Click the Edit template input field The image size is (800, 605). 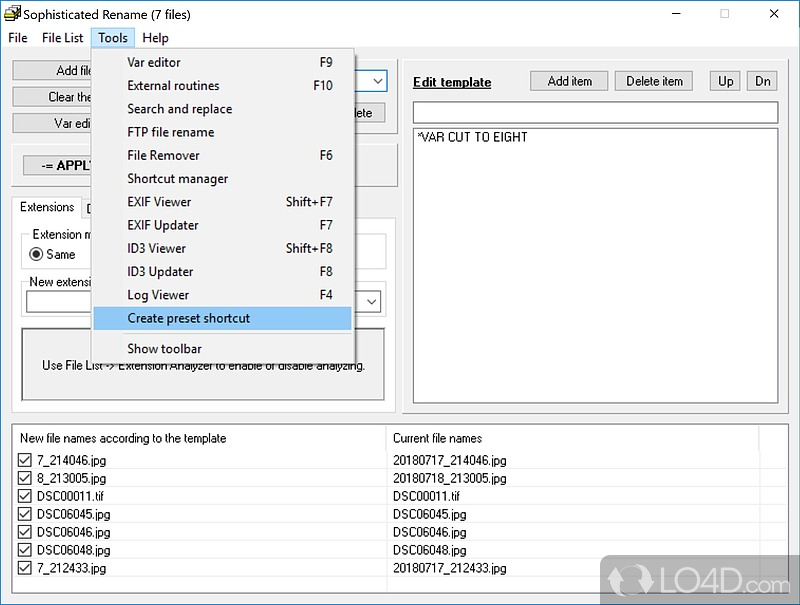click(x=594, y=112)
